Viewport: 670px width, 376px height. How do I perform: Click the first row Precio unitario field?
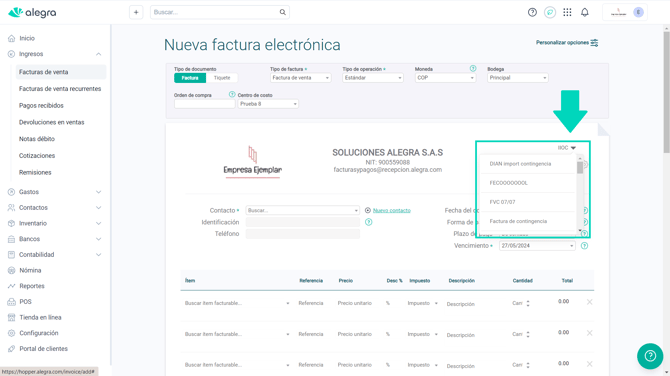tap(355, 303)
